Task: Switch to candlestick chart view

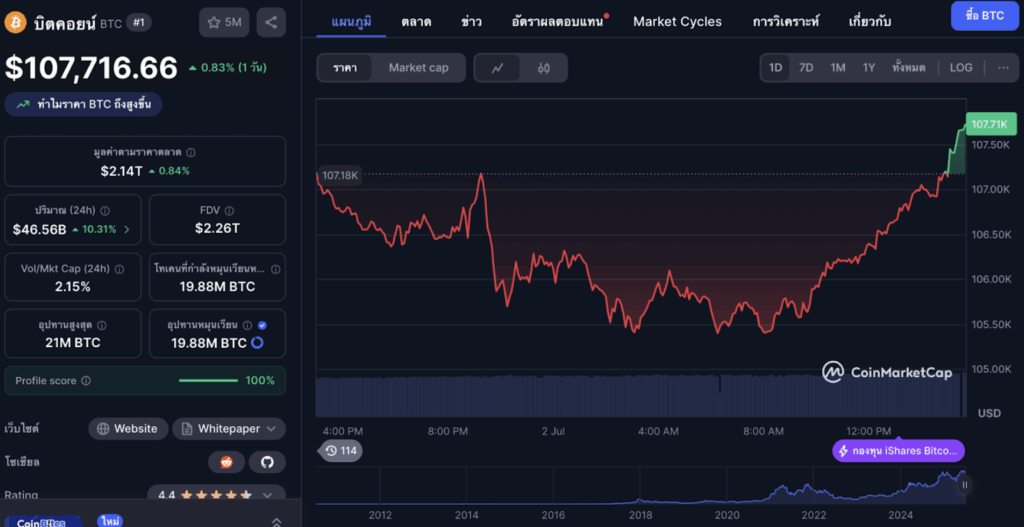Action: (x=543, y=68)
